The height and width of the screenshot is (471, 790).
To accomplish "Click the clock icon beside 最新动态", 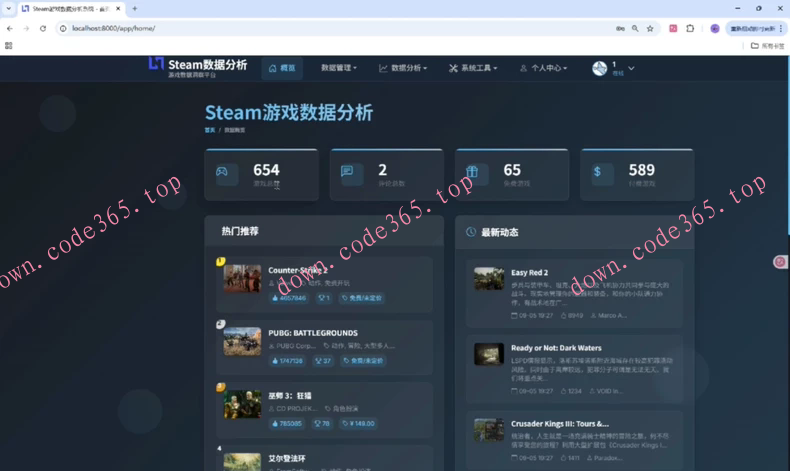I will [x=471, y=232].
